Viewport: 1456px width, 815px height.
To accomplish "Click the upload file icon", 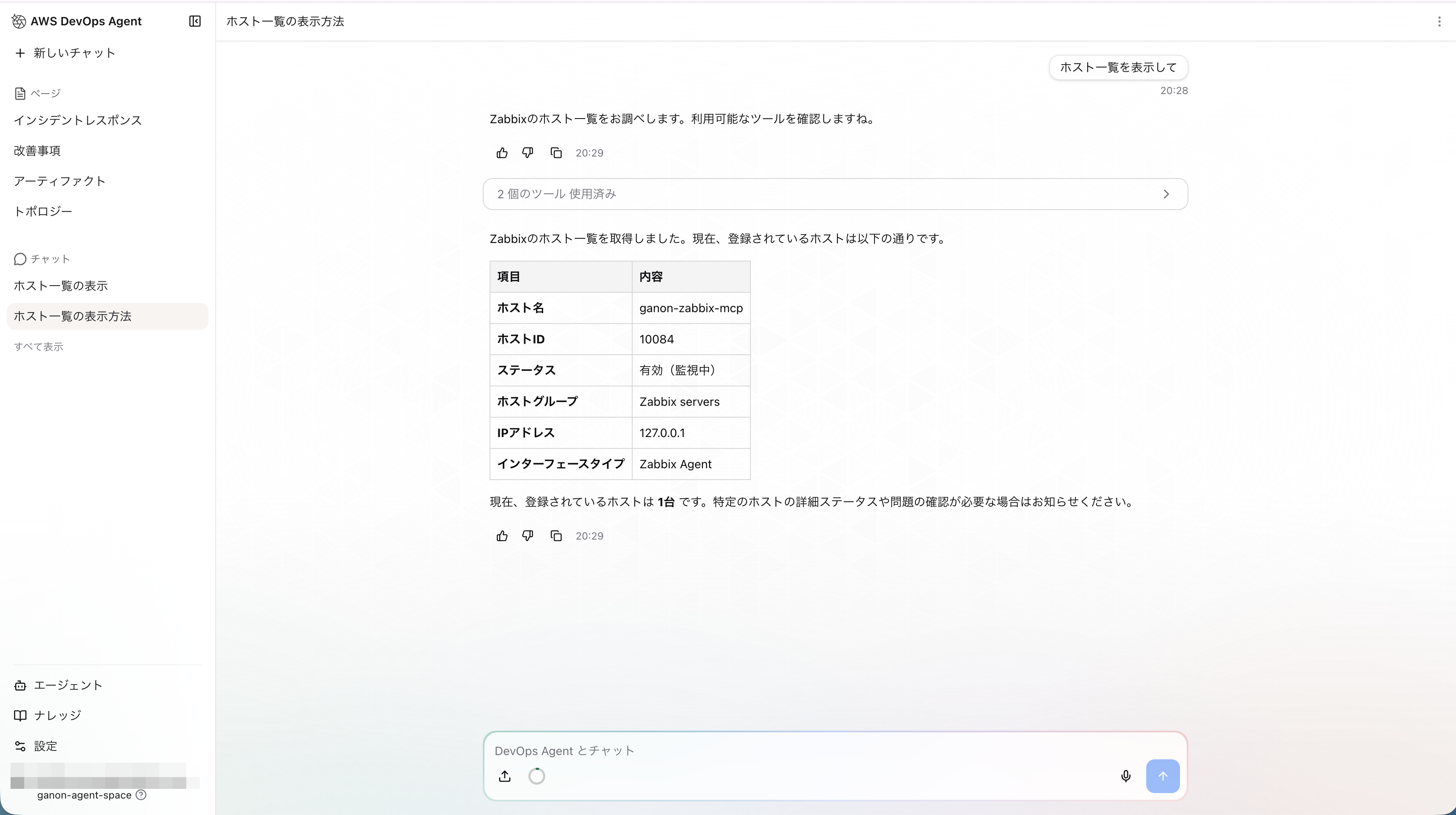I will tap(505, 777).
